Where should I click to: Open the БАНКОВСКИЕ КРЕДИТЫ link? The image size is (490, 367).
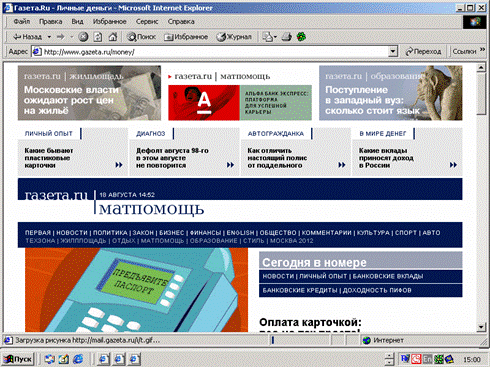click(x=300, y=290)
